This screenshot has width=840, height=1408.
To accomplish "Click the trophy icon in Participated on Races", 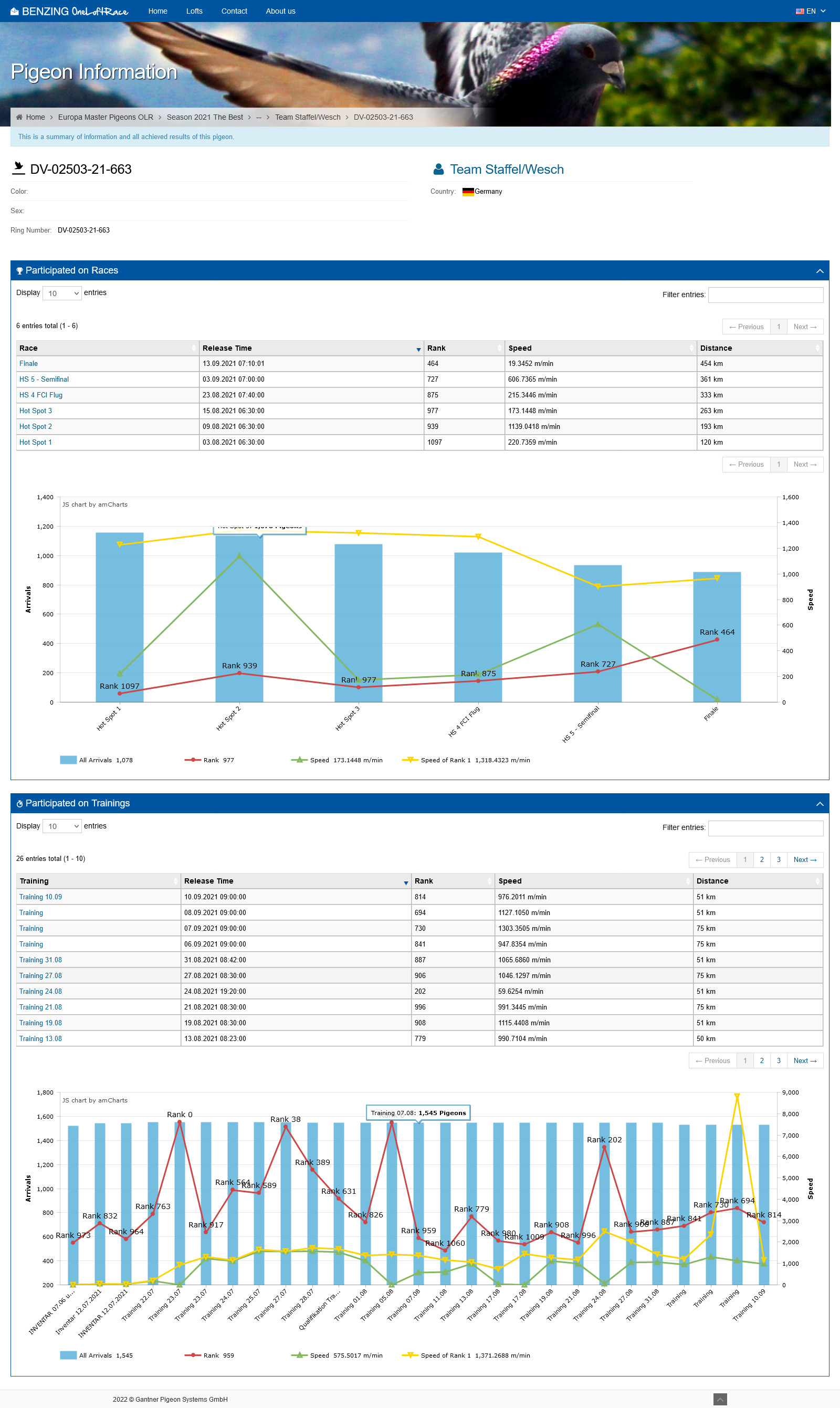I will tap(20, 271).
